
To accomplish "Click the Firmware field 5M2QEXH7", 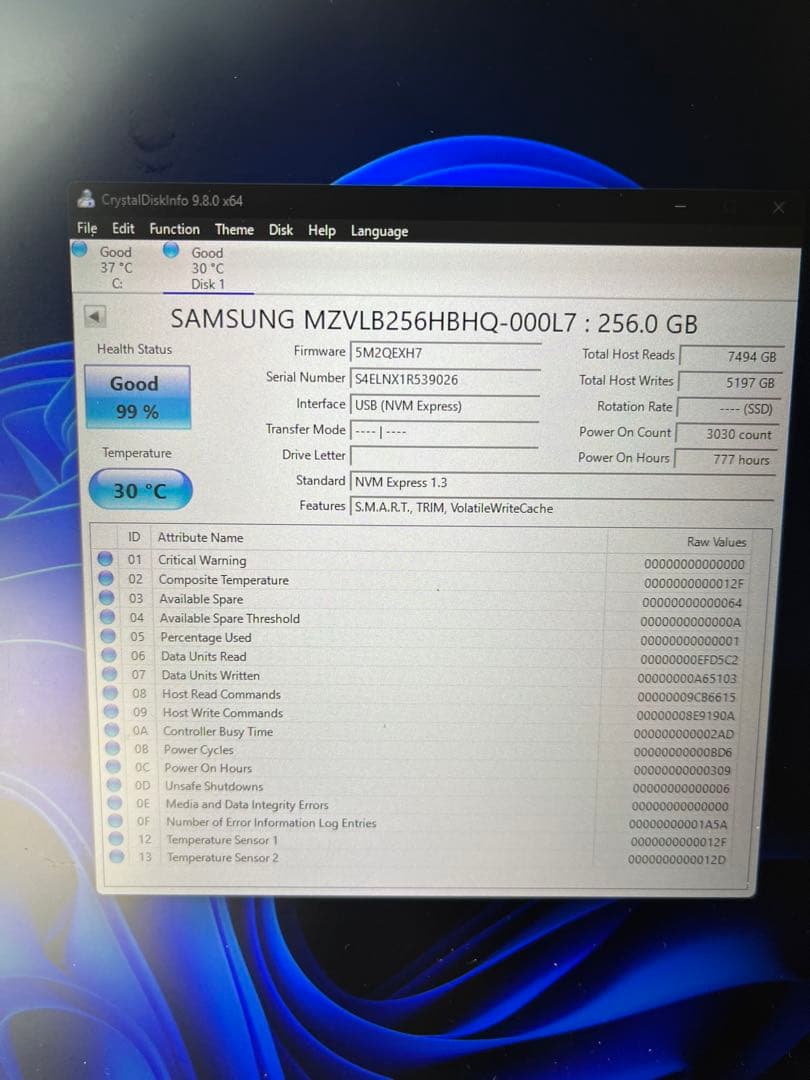I will click(445, 353).
